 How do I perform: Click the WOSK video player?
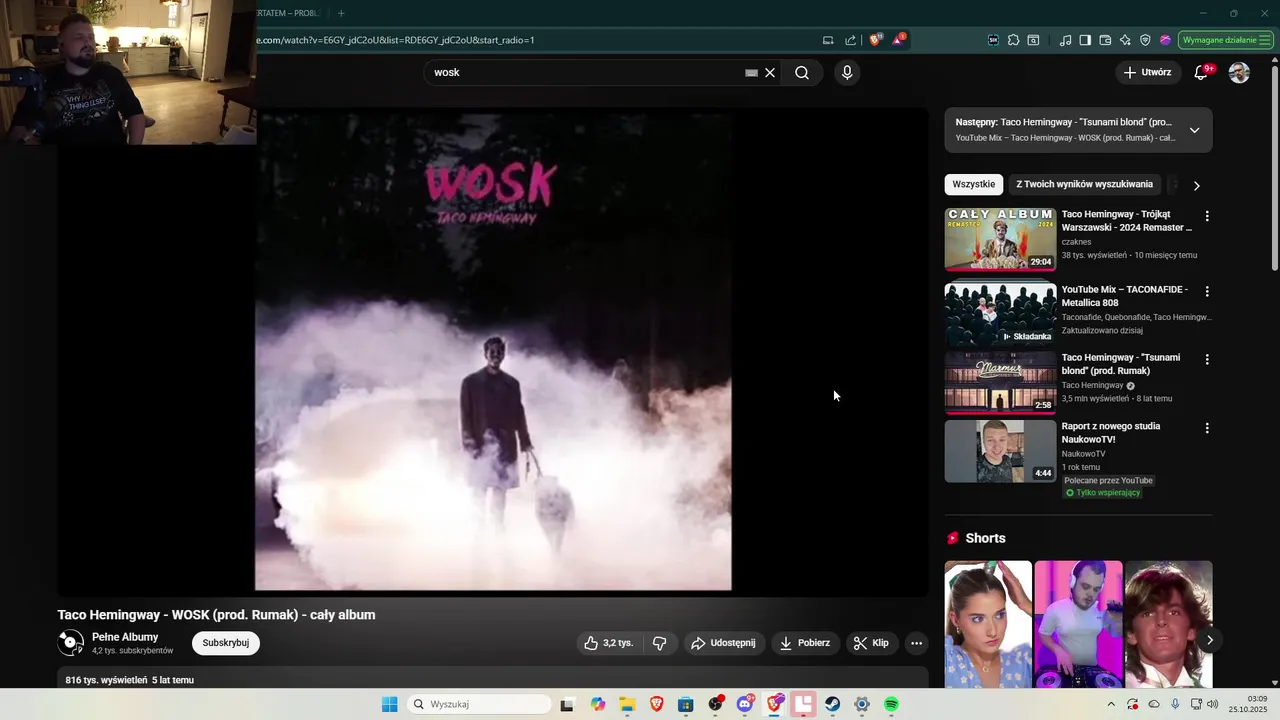493,352
